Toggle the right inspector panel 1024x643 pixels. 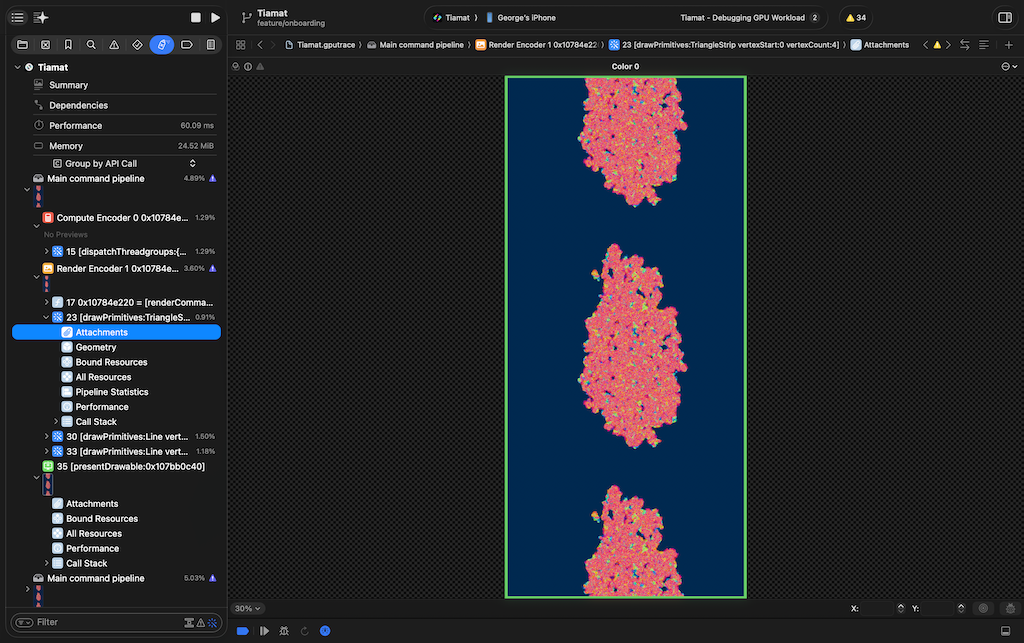point(1004,18)
